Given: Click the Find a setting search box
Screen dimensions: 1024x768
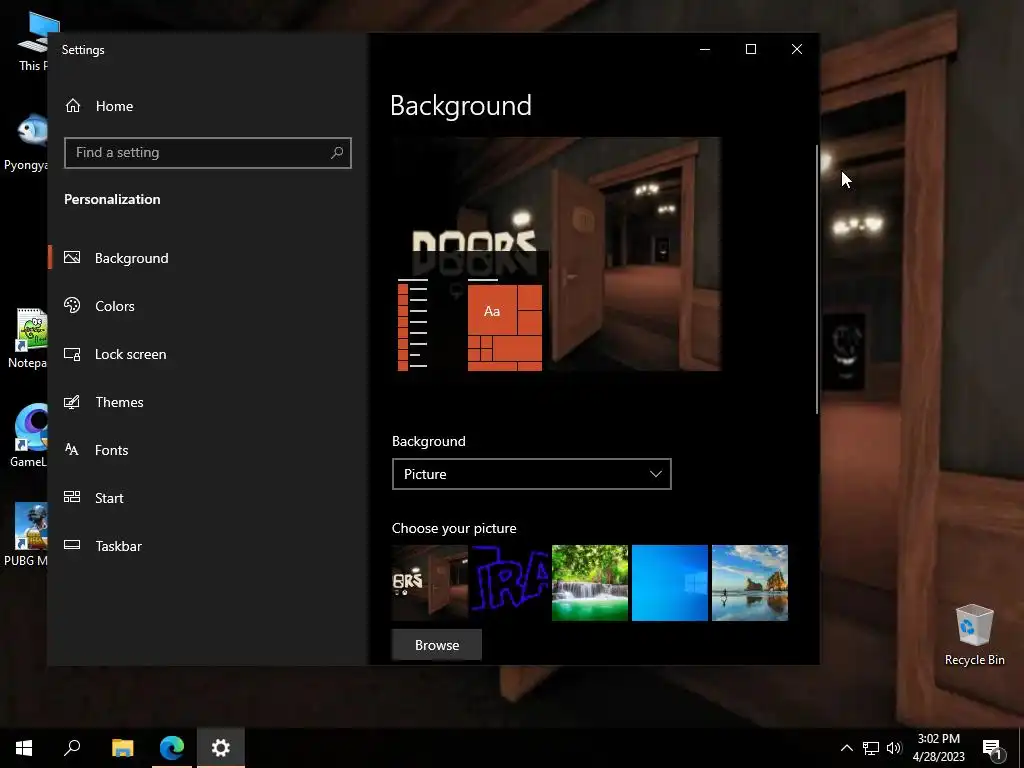Looking at the screenshot, I should tap(208, 153).
